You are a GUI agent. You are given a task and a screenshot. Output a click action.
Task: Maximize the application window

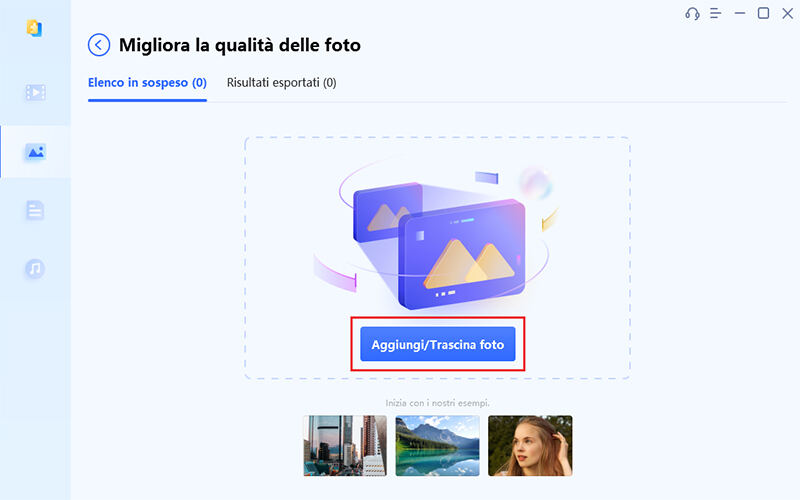click(x=763, y=13)
